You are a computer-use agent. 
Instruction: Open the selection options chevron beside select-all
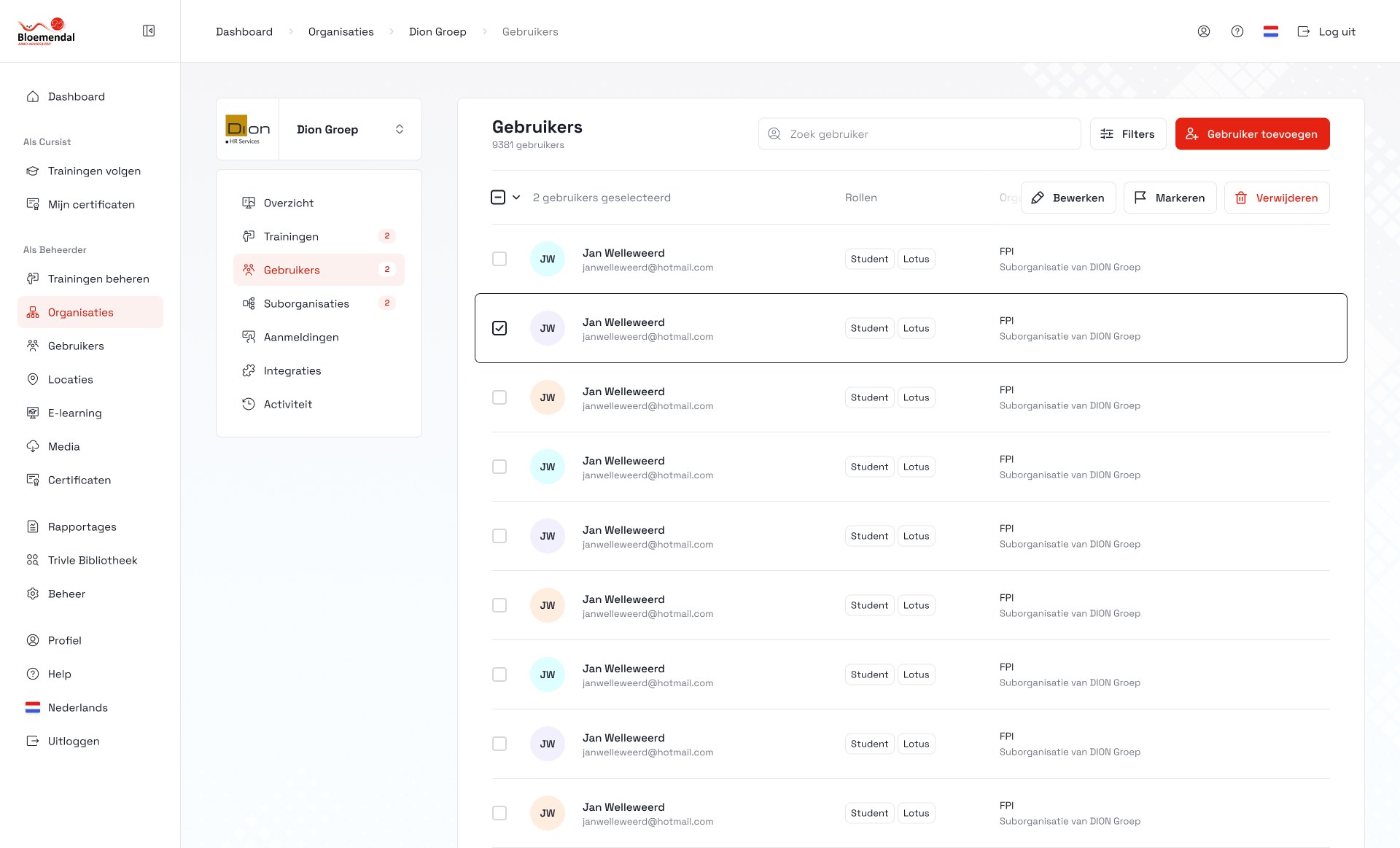516,198
